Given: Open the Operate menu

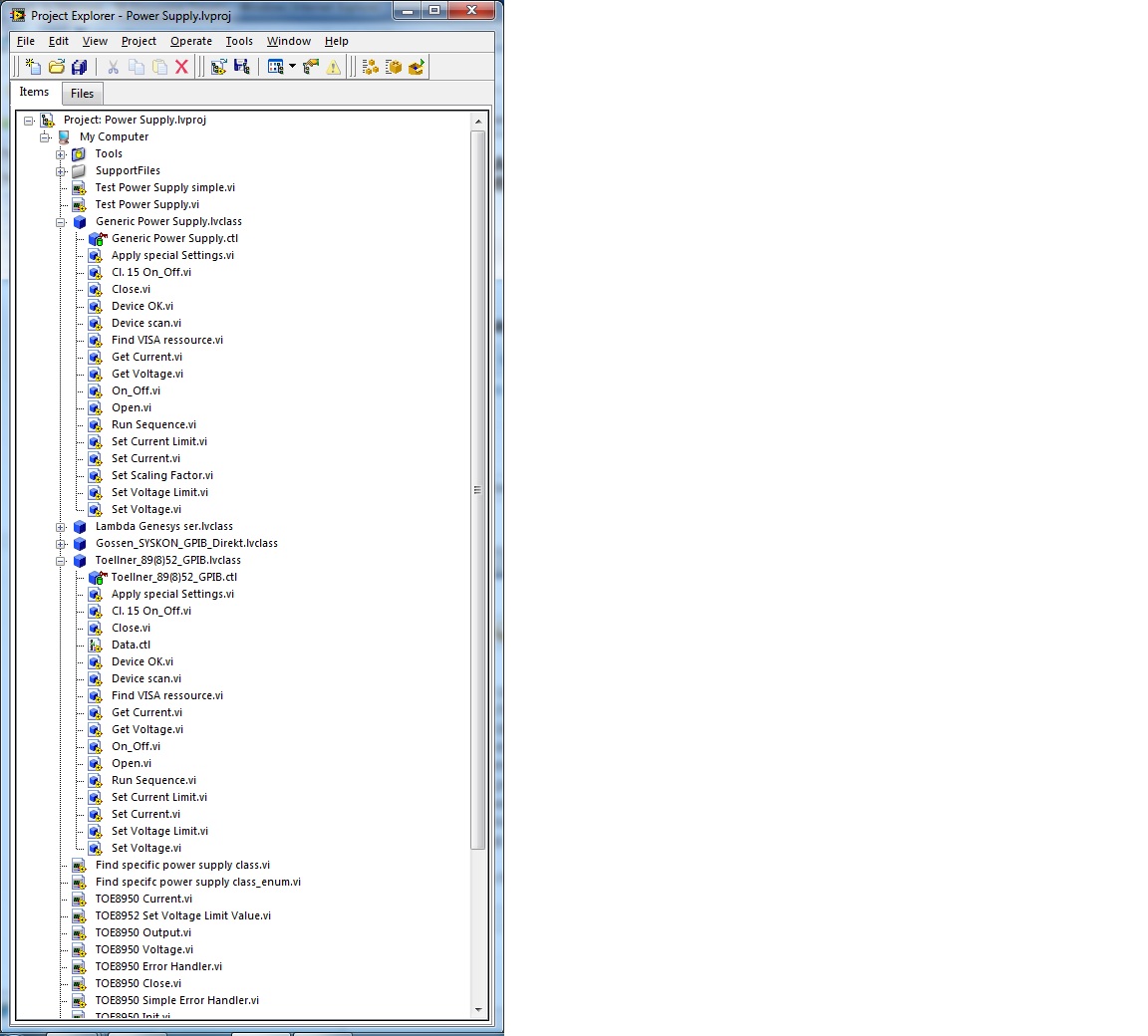Looking at the screenshot, I should [191, 41].
